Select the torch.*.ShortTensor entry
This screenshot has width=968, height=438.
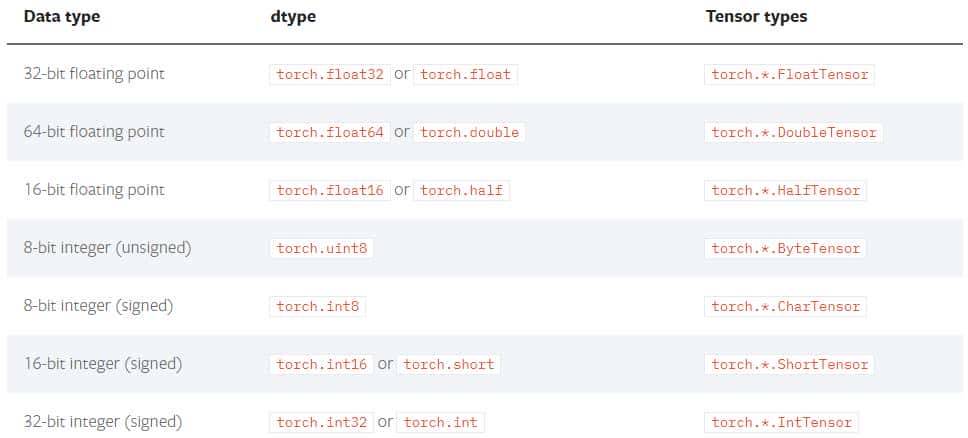pyautogui.click(x=789, y=364)
